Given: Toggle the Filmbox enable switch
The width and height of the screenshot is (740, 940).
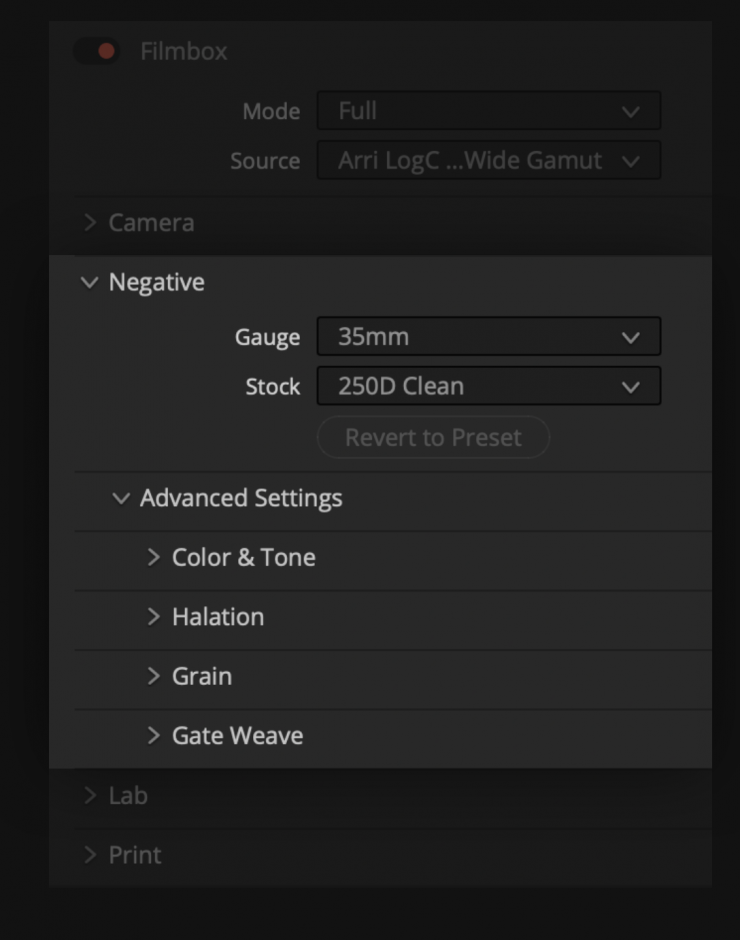Looking at the screenshot, I should 97,51.
